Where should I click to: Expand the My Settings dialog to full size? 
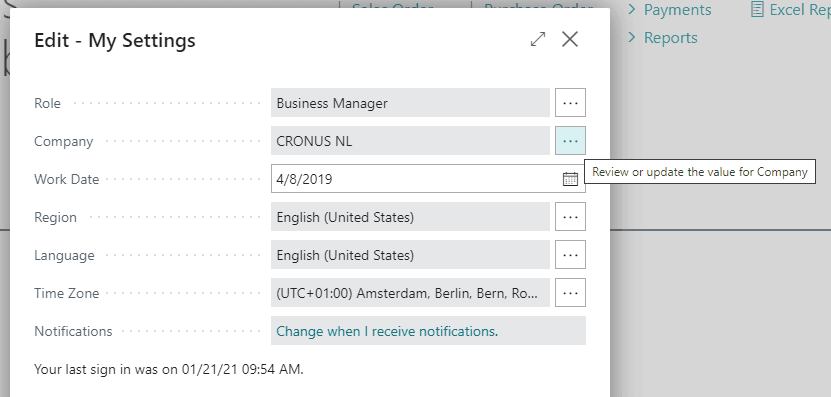[538, 39]
